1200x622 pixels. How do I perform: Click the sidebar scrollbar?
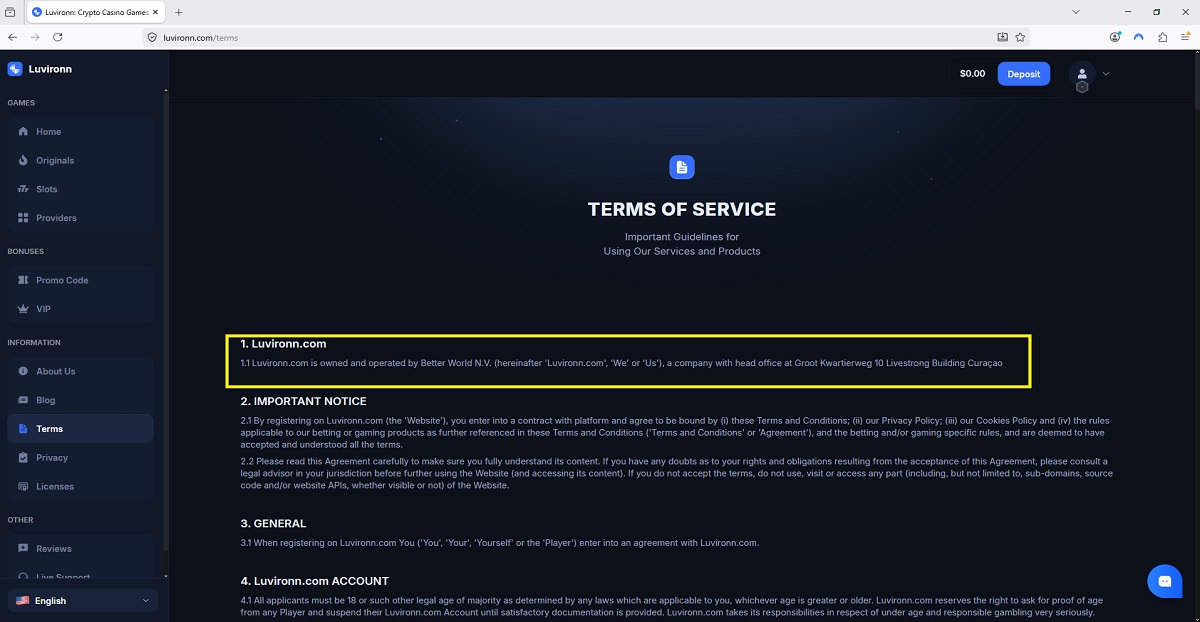tap(165, 320)
